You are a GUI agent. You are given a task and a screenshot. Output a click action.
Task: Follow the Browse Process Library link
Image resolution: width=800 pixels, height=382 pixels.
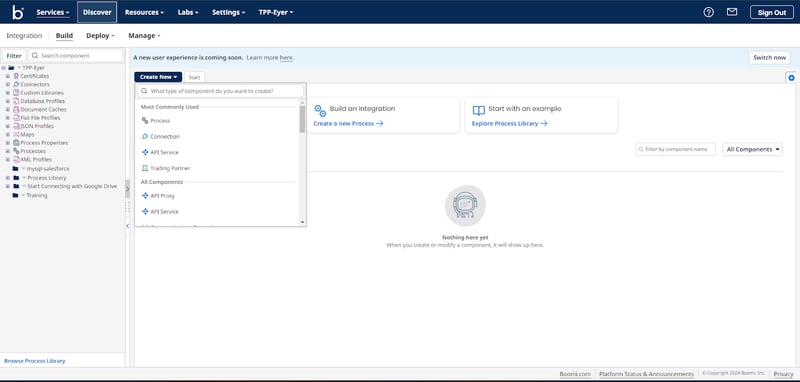(x=35, y=361)
